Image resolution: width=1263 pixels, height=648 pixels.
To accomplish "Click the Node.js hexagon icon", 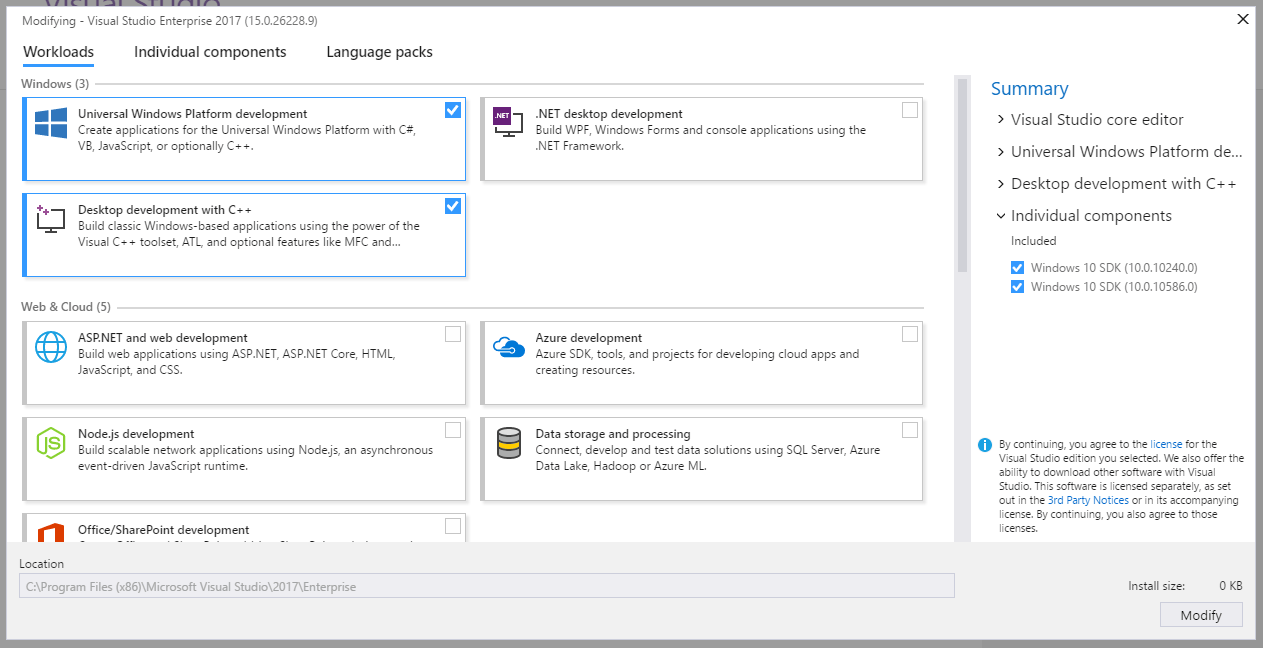I will (51, 442).
